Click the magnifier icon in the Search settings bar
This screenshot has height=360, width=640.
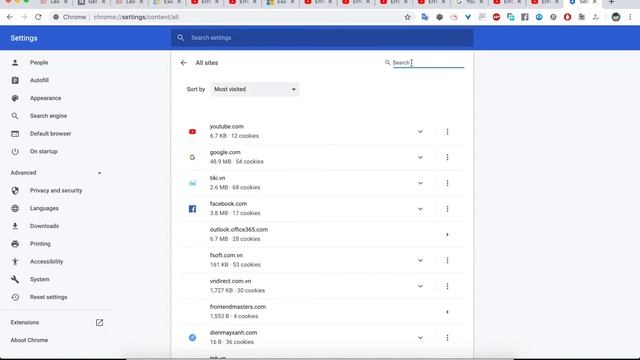pyautogui.click(x=180, y=38)
